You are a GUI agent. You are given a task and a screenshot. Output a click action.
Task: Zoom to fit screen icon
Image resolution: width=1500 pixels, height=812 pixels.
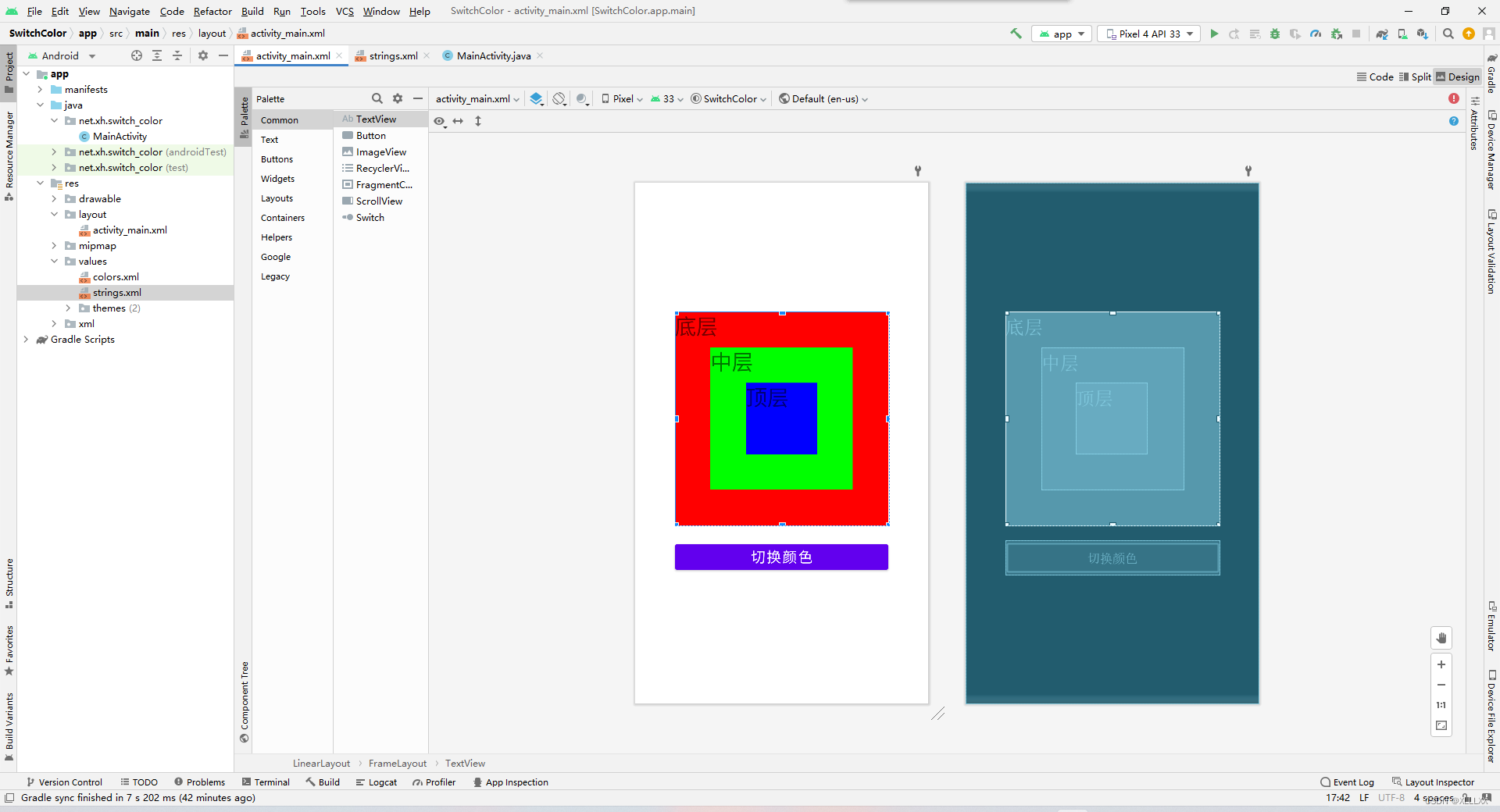pos(1441,725)
